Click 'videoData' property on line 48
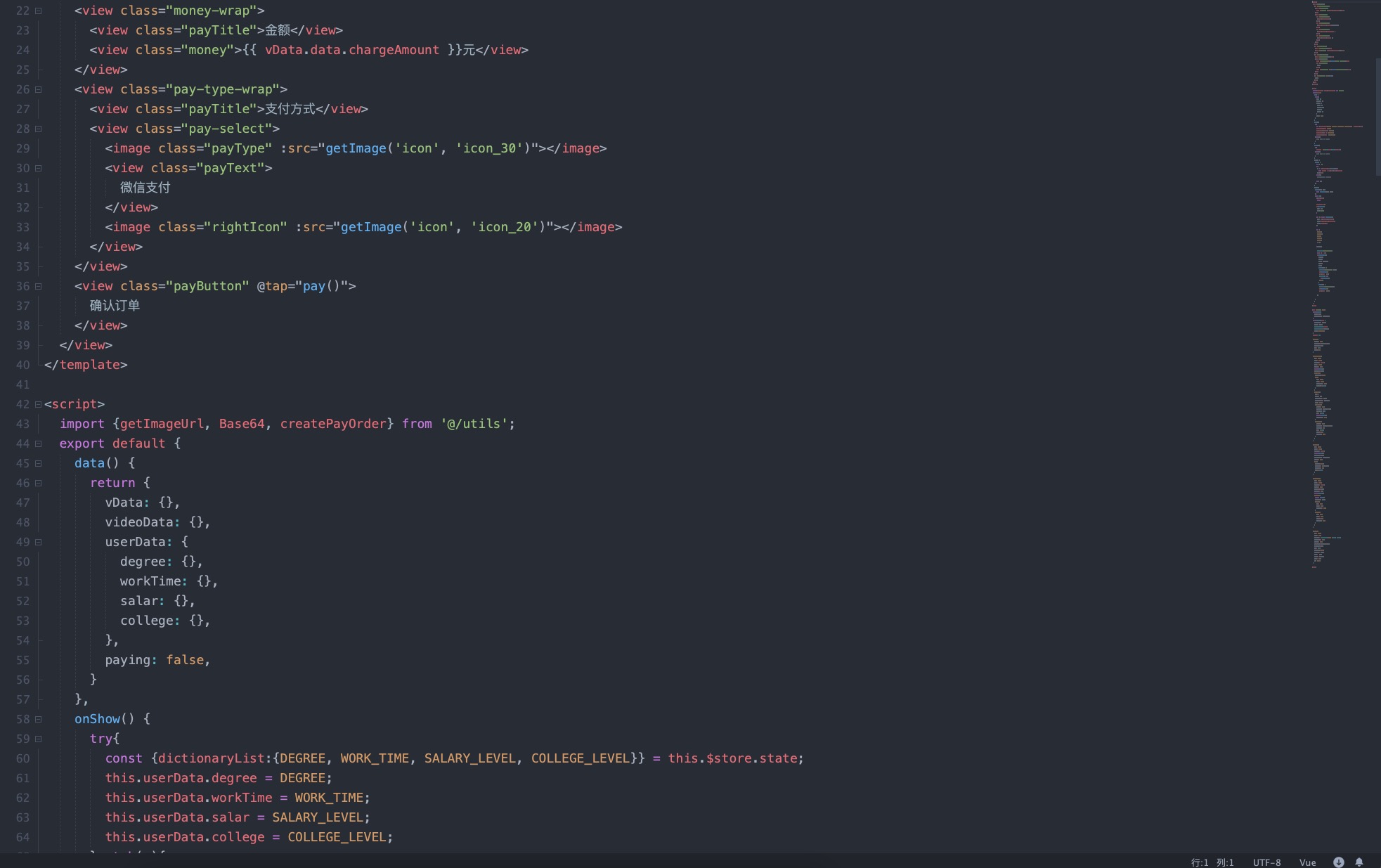This screenshot has width=1381, height=868. tap(139, 522)
